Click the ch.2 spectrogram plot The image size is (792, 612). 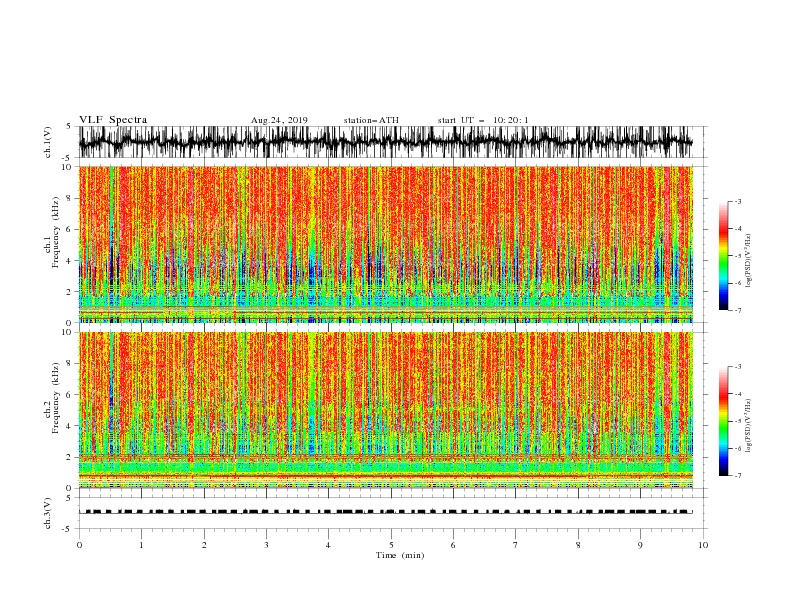(x=386, y=410)
